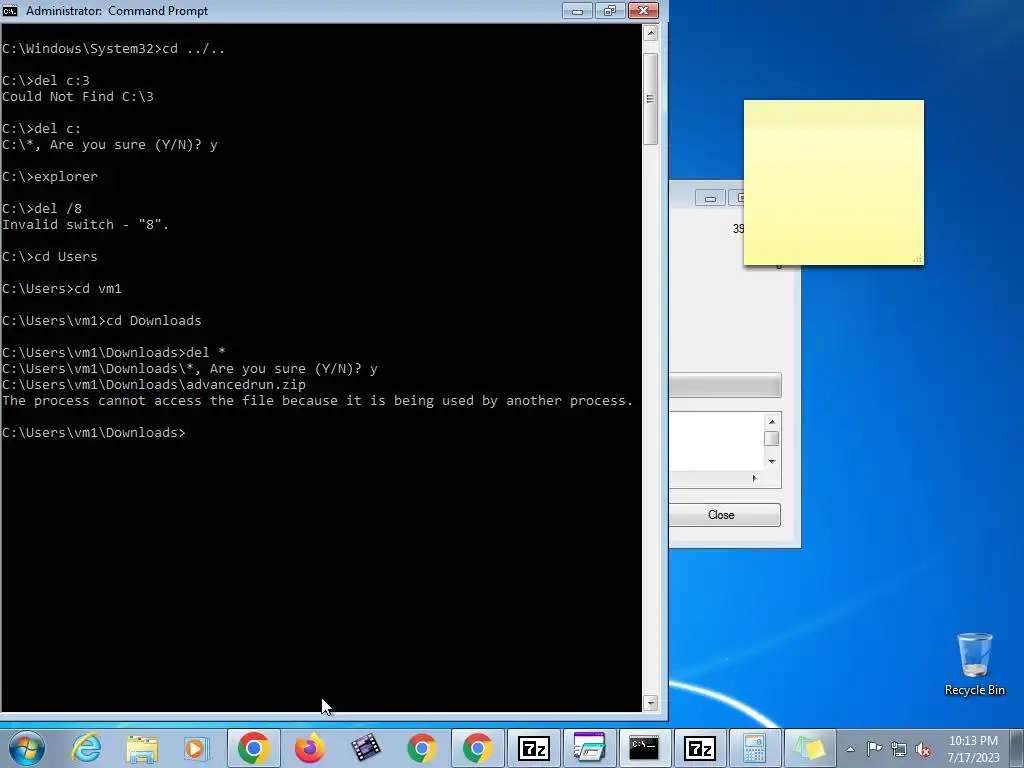Click Command Prompt scrollbar down arrow

pyautogui.click(x=650, y=703)
